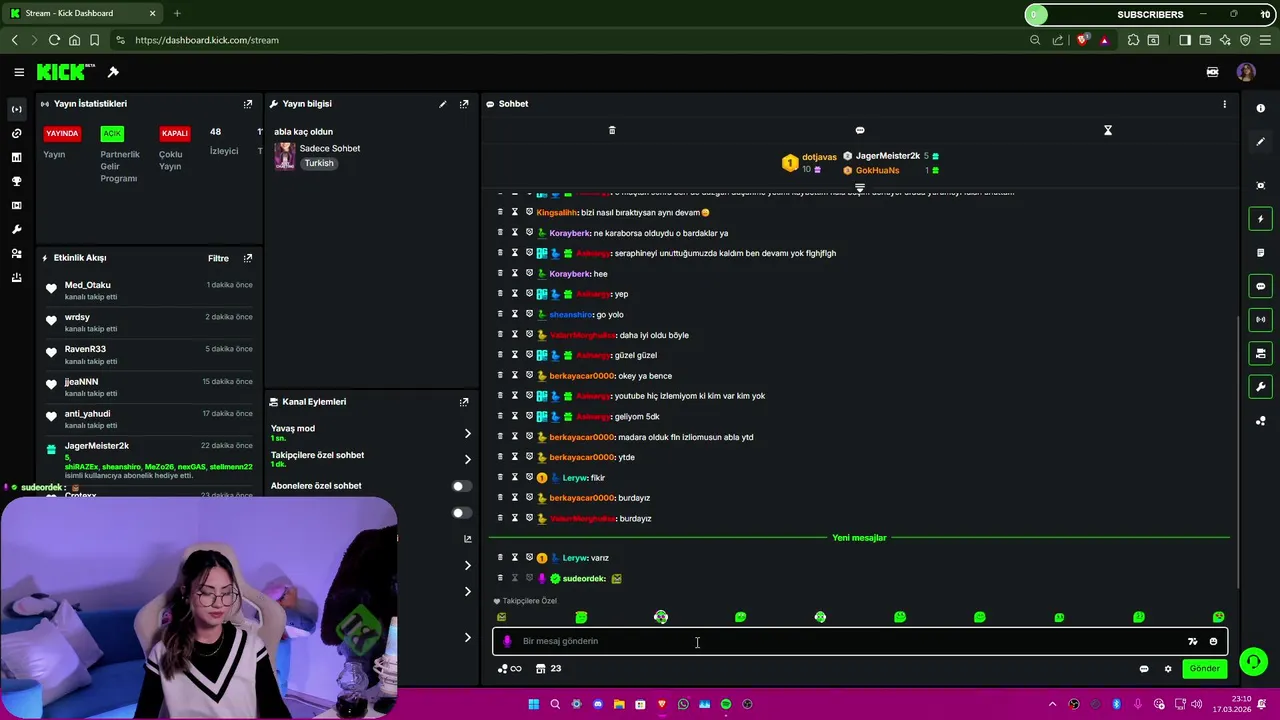Open the green support headset bubble
This screenshot has width=1280, height=720.
pos(1253,661)
